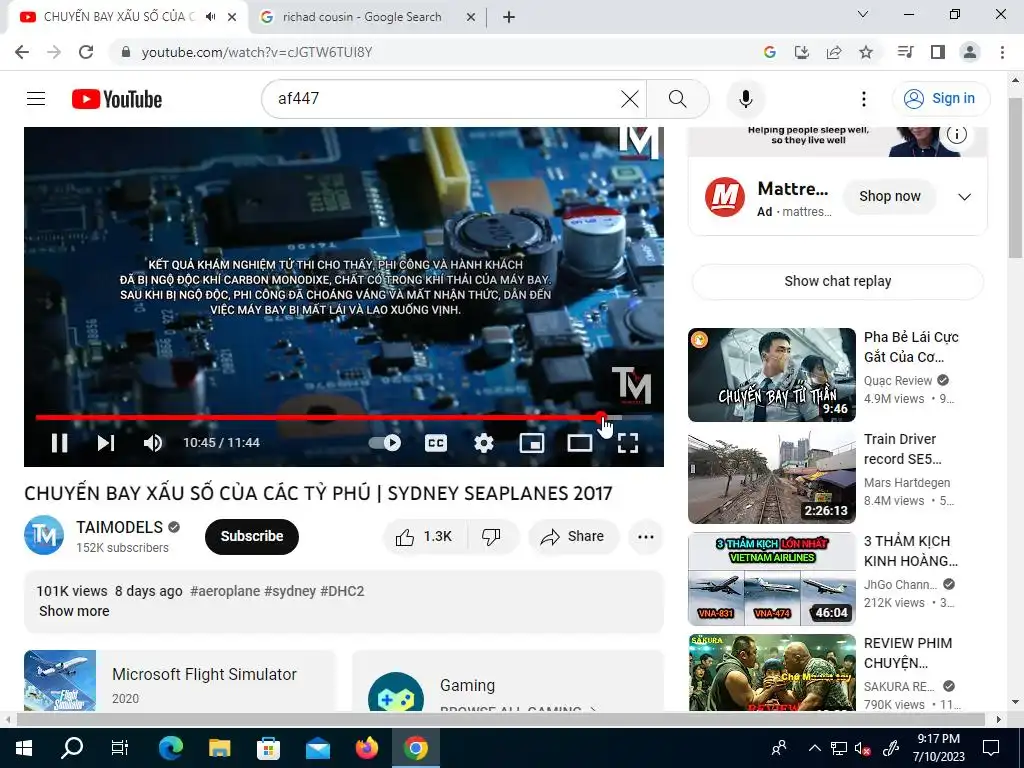Open TAIMODELS channel name link
This screenshot has width=1024, height=768.
click(120, 527)
